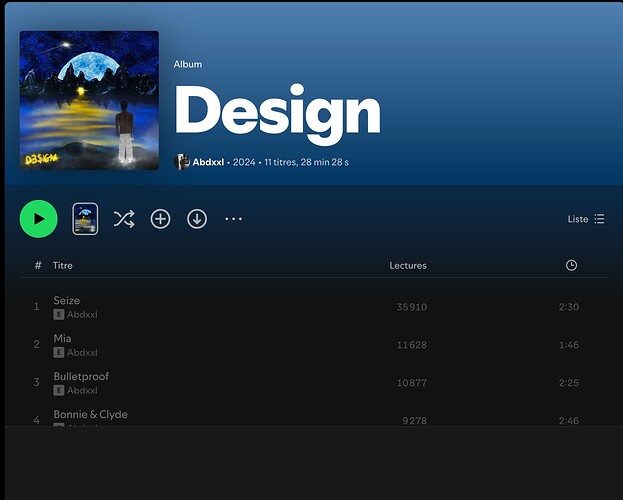Select the track Mia
This screenshot has height=500, width=623.
point(62,338)
